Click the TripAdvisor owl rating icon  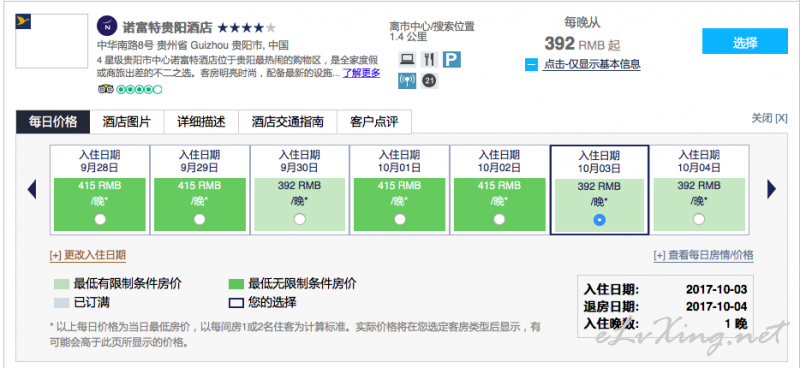coord(106,89)
